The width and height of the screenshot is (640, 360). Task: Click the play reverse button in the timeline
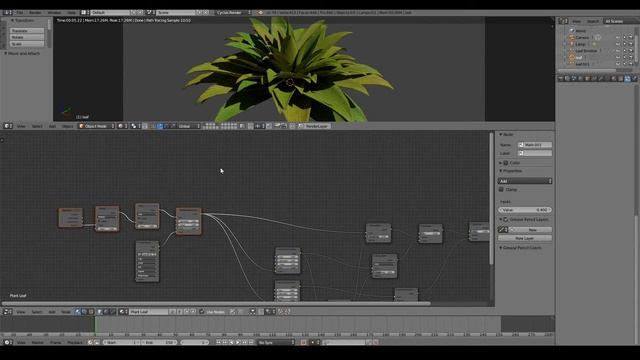point(231,342)
